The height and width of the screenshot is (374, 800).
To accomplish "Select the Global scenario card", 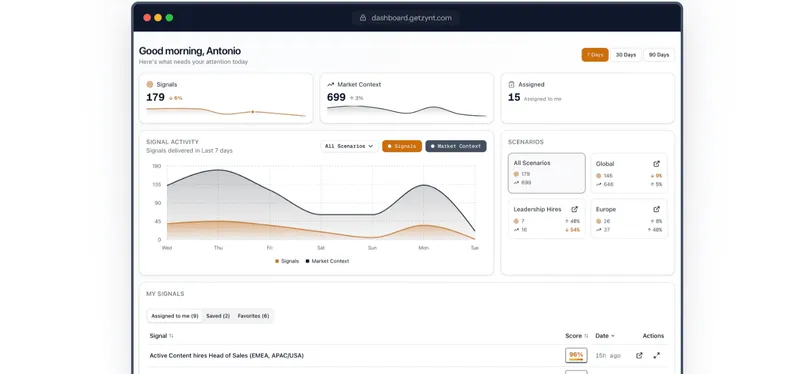I will (x=629, y=173).
